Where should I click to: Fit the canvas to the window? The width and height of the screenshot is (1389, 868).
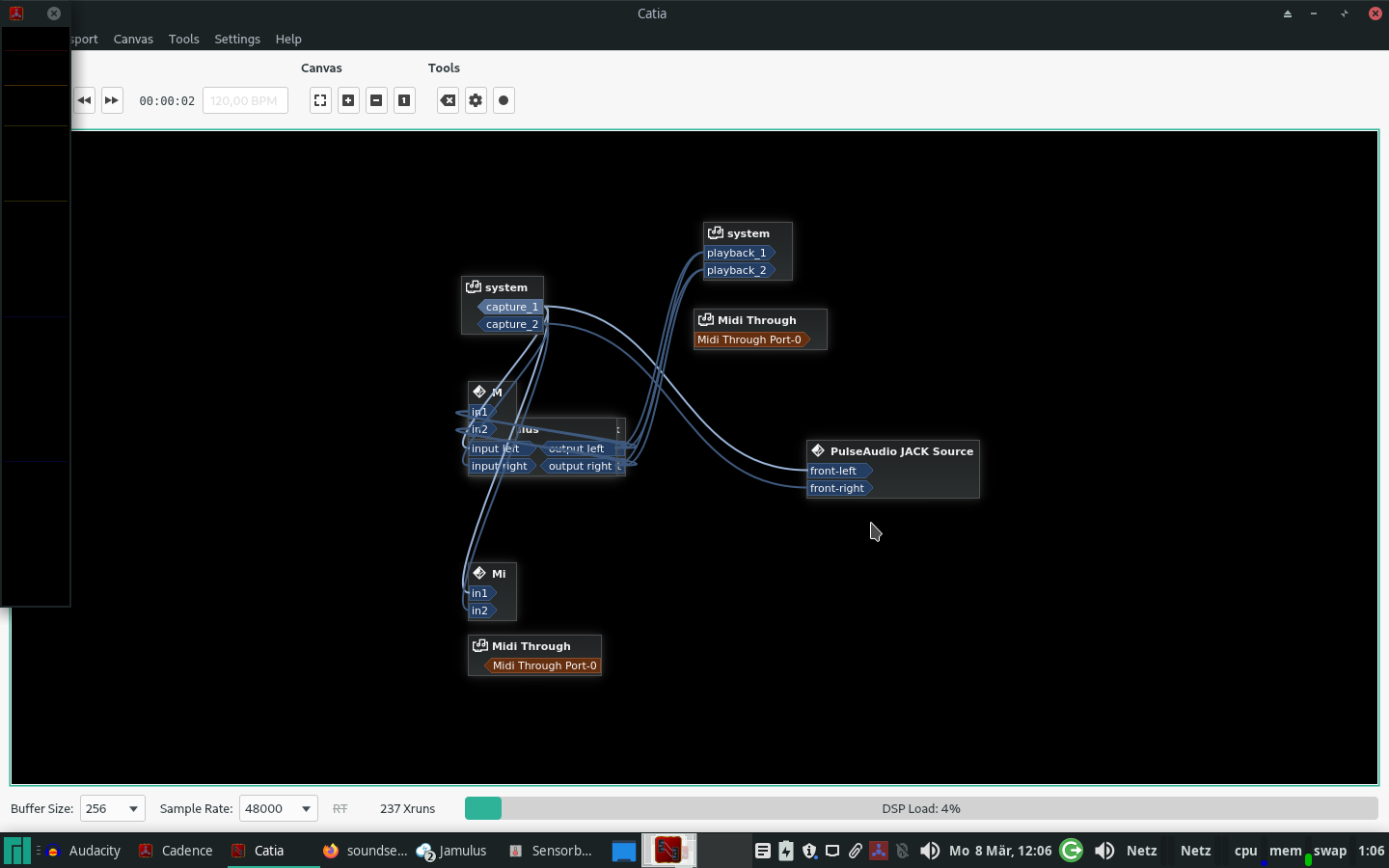coord(319,100)
